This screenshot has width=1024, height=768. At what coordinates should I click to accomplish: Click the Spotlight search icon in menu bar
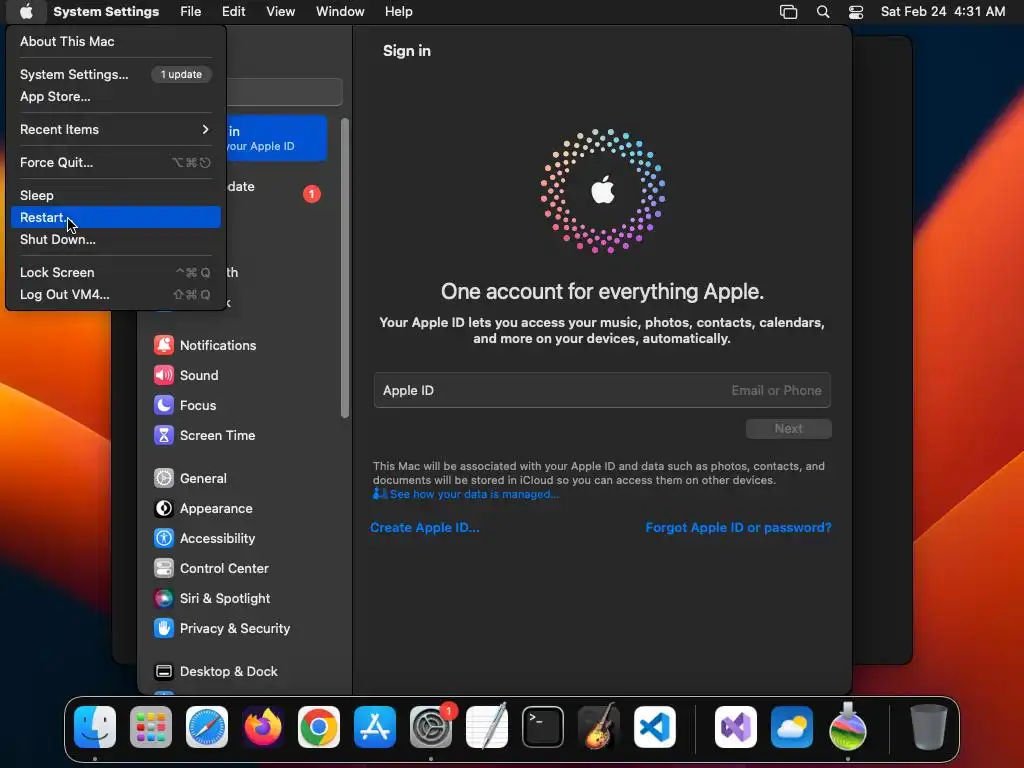tap(823, 12)
